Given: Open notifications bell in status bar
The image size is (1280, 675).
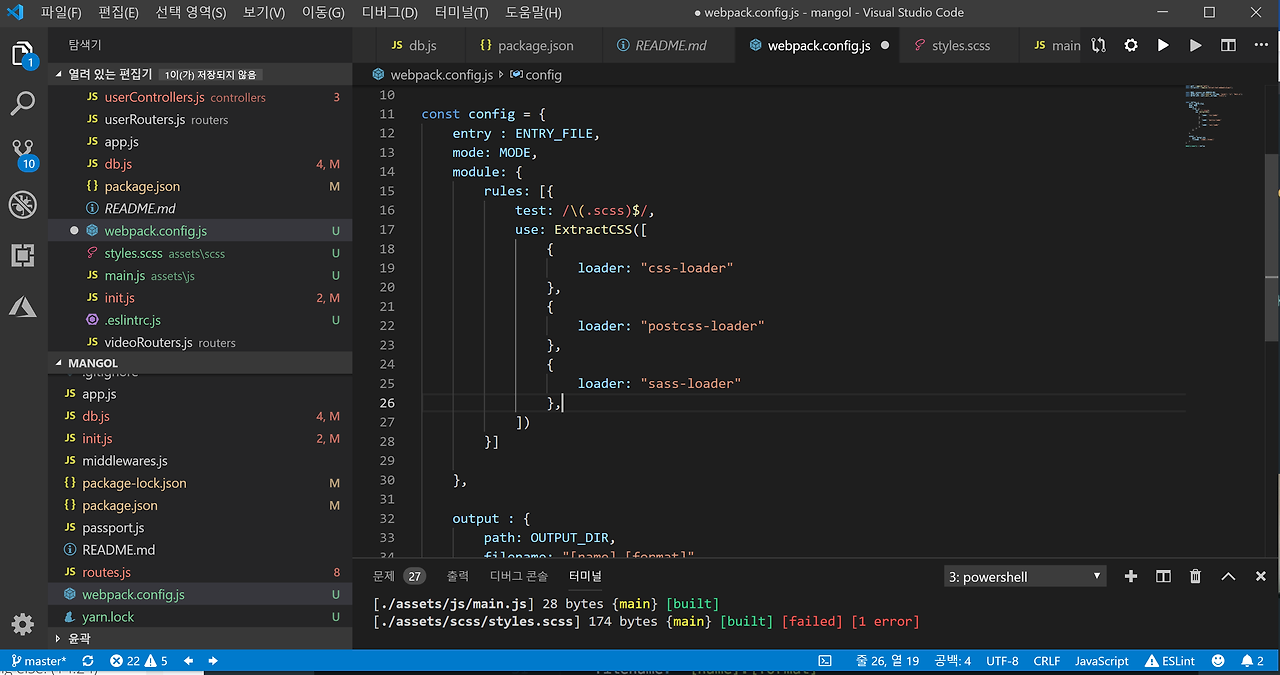Looking at the screenshot, I should [1246, 661].
